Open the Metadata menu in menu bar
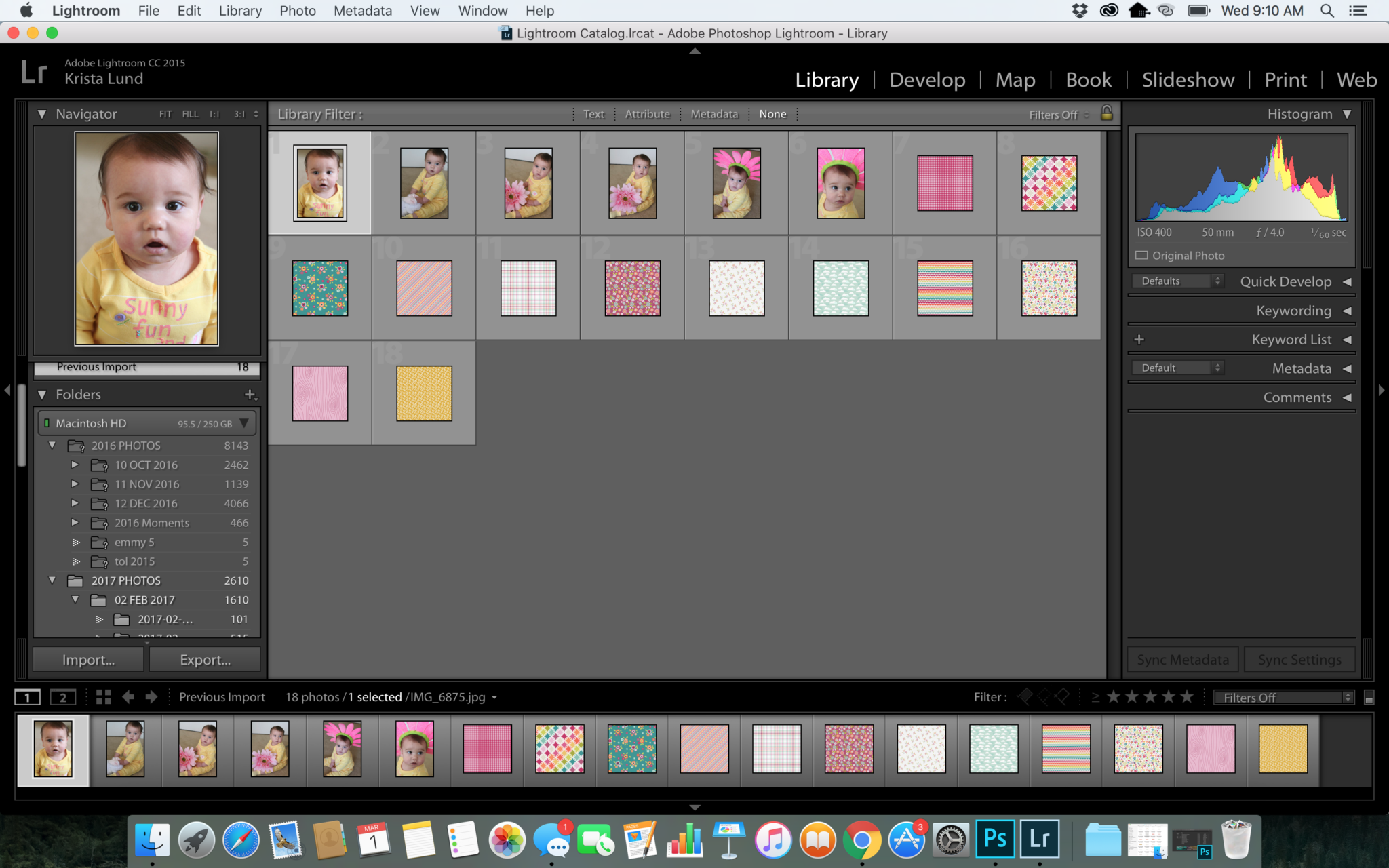 pyautogui.click(x=362, y=11)
